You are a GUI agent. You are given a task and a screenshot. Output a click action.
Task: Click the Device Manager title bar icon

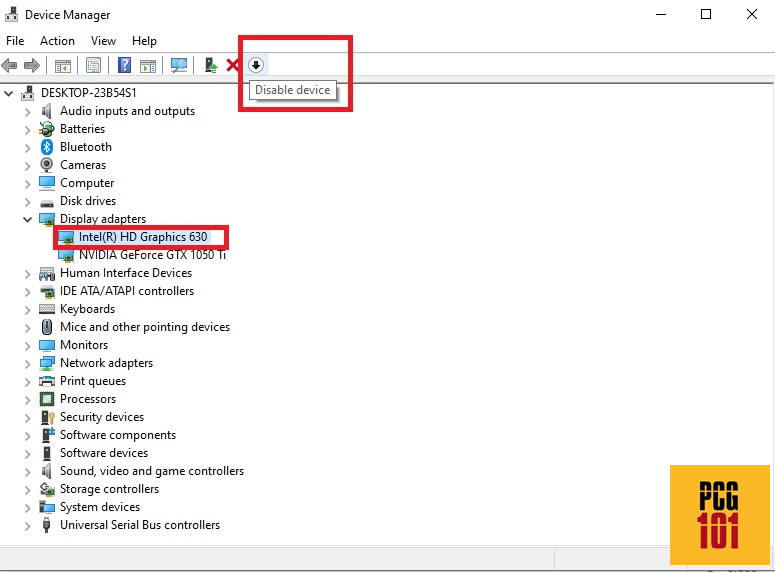pos(11,14)
